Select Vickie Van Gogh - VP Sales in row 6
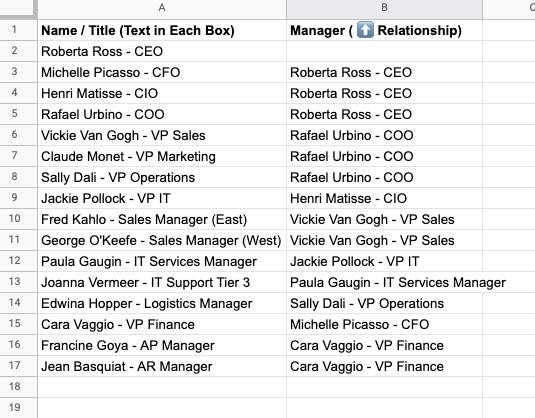 point(162,135)
